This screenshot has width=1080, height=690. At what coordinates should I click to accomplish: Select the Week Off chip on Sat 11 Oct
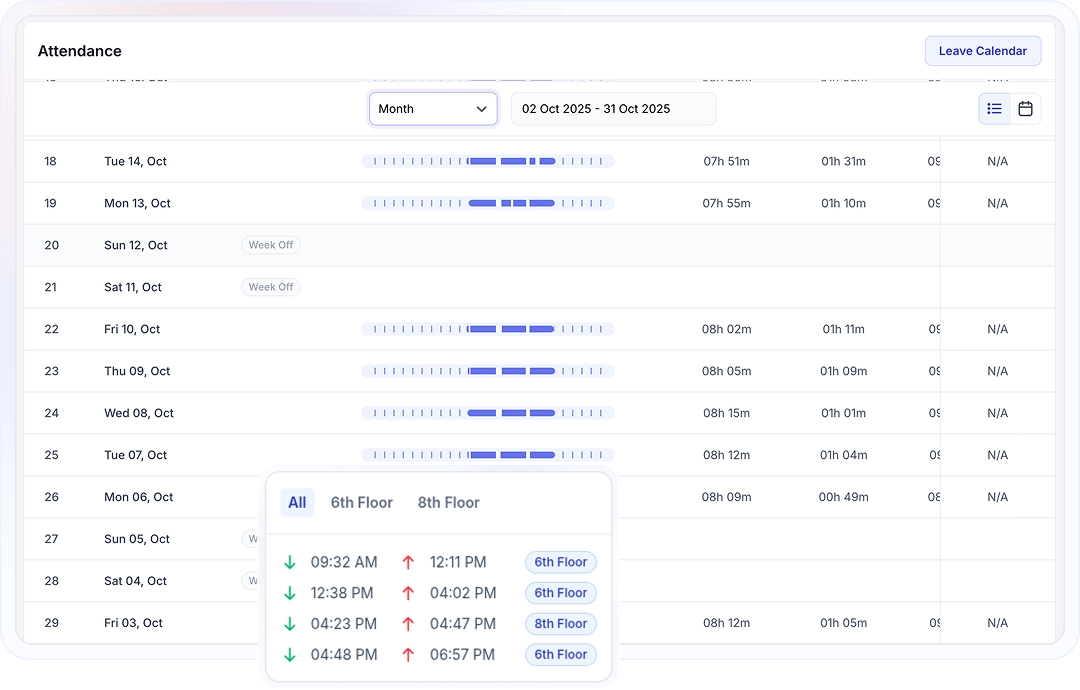click(270, 286)
